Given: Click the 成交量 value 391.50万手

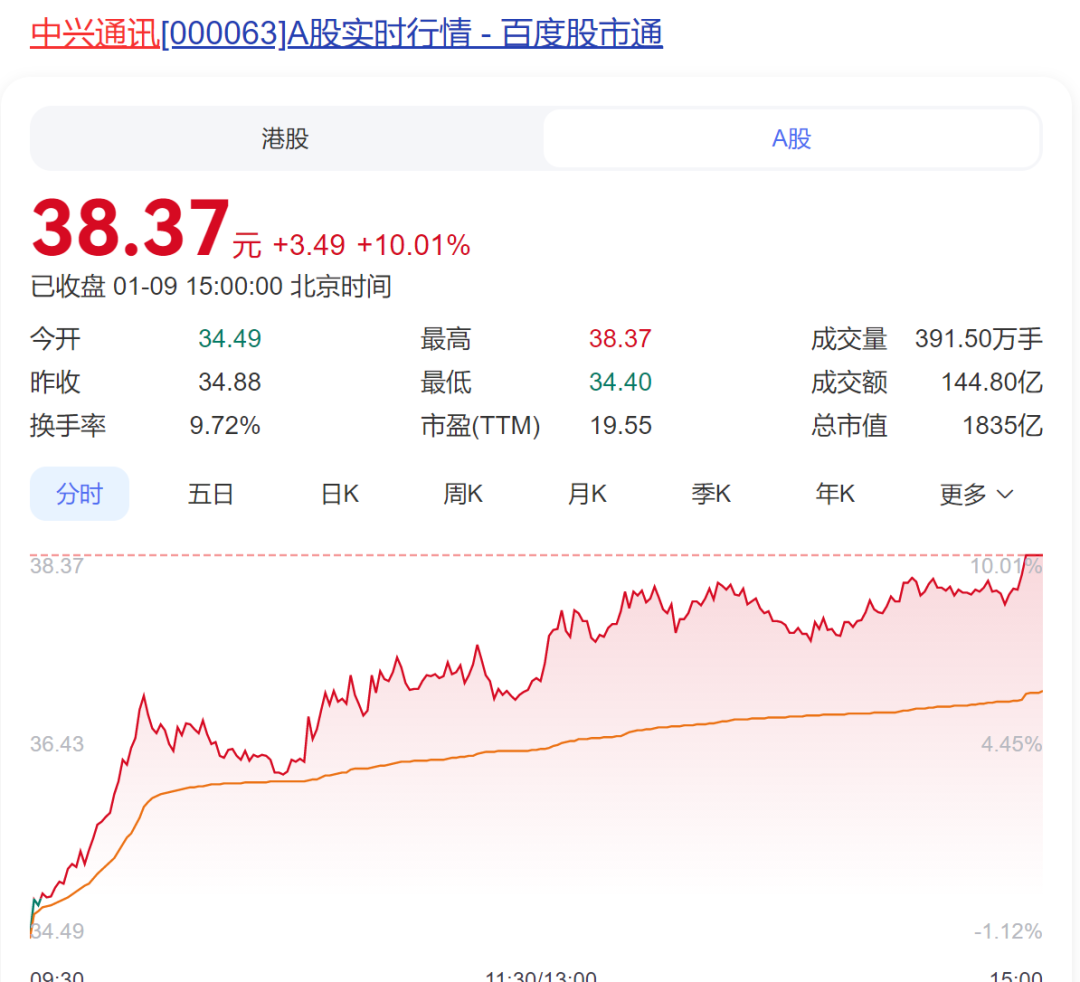Looking at the screenshot, I should tap(979, 339).
